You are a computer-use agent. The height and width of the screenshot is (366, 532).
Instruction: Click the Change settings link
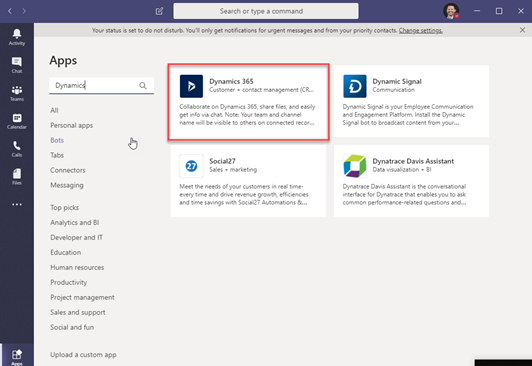(420, 31)
